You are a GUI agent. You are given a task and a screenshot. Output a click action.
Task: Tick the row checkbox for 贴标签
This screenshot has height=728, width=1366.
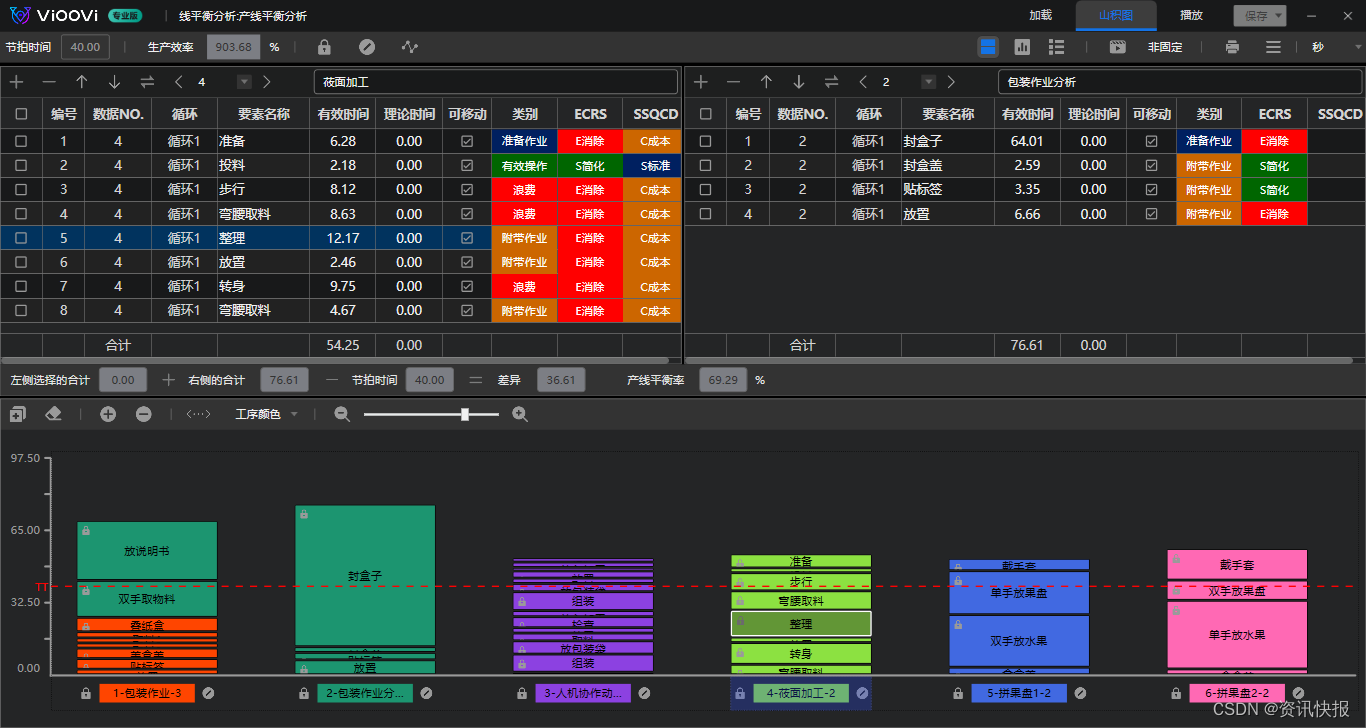[706, 189]
